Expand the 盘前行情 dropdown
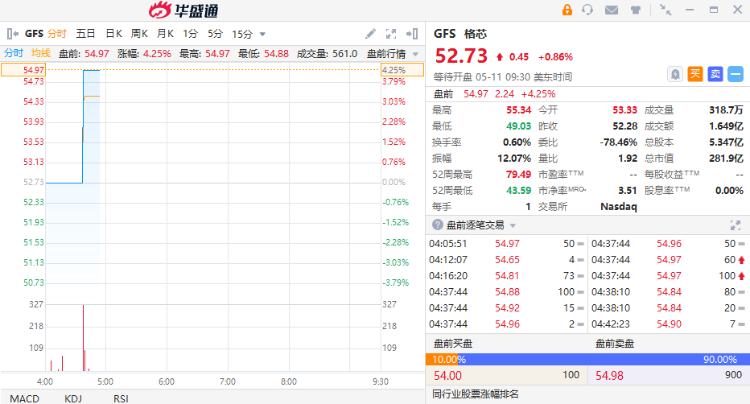 click(x=414, y=54)
